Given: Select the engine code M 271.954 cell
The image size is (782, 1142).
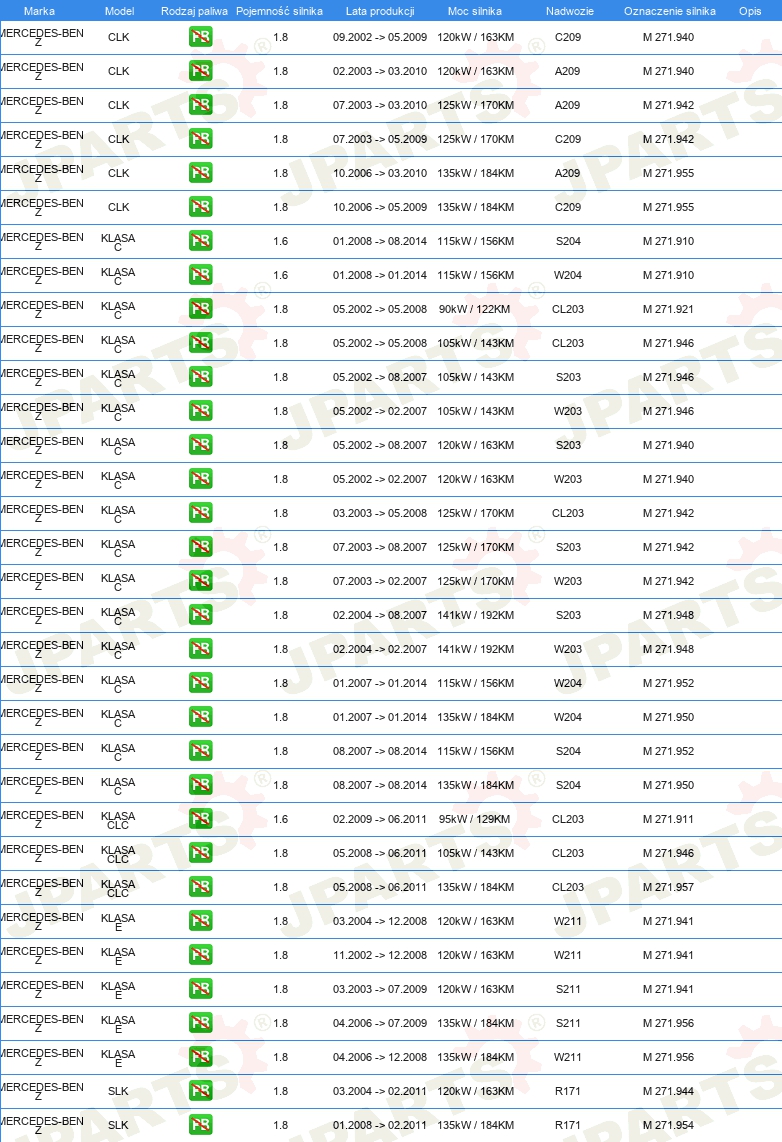Looking at the screenshot, I should click(668, 1125).
